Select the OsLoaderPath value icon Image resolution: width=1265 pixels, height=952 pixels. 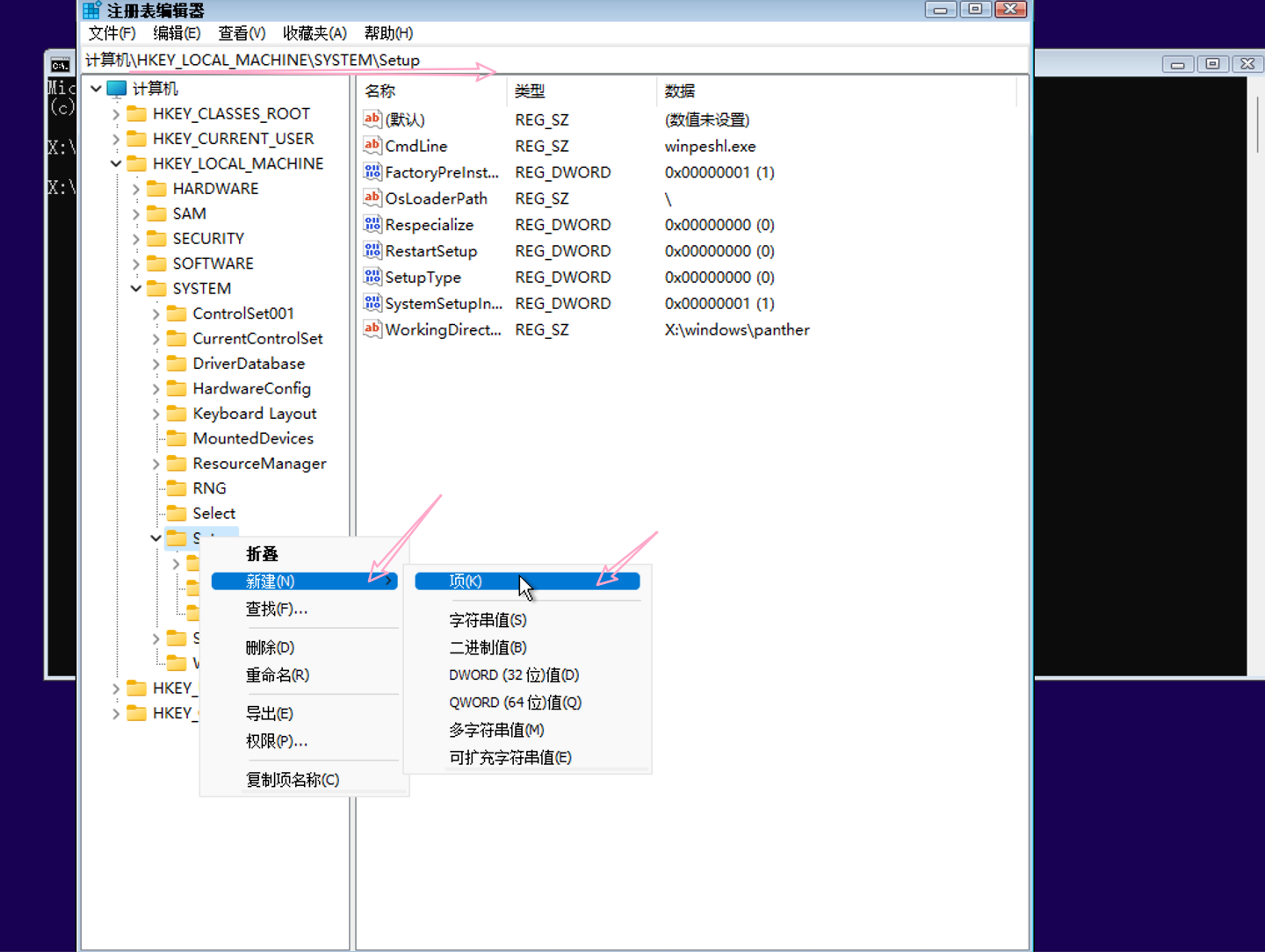coord(372,198)
